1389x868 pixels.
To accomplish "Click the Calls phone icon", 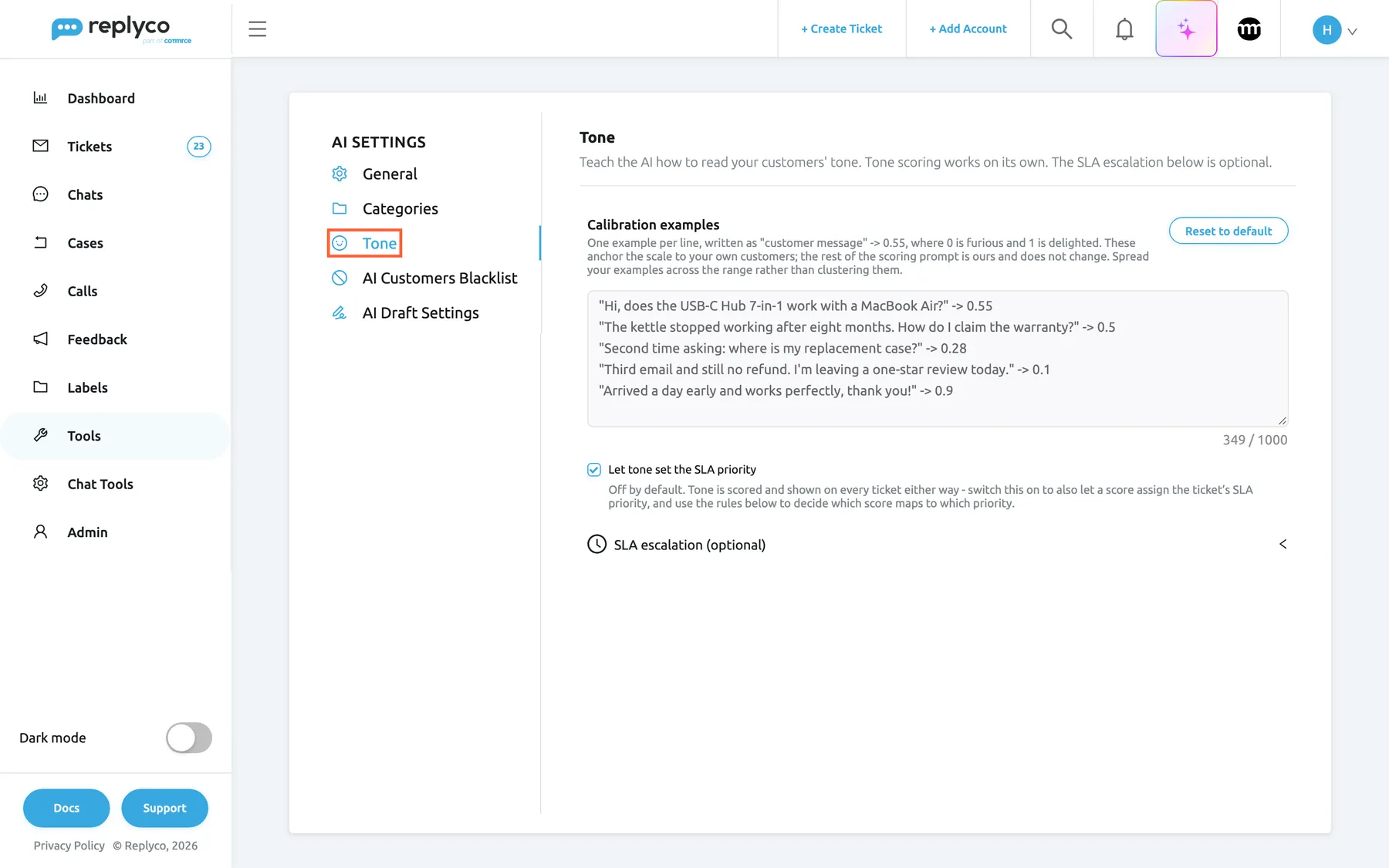I will (40, 291).
